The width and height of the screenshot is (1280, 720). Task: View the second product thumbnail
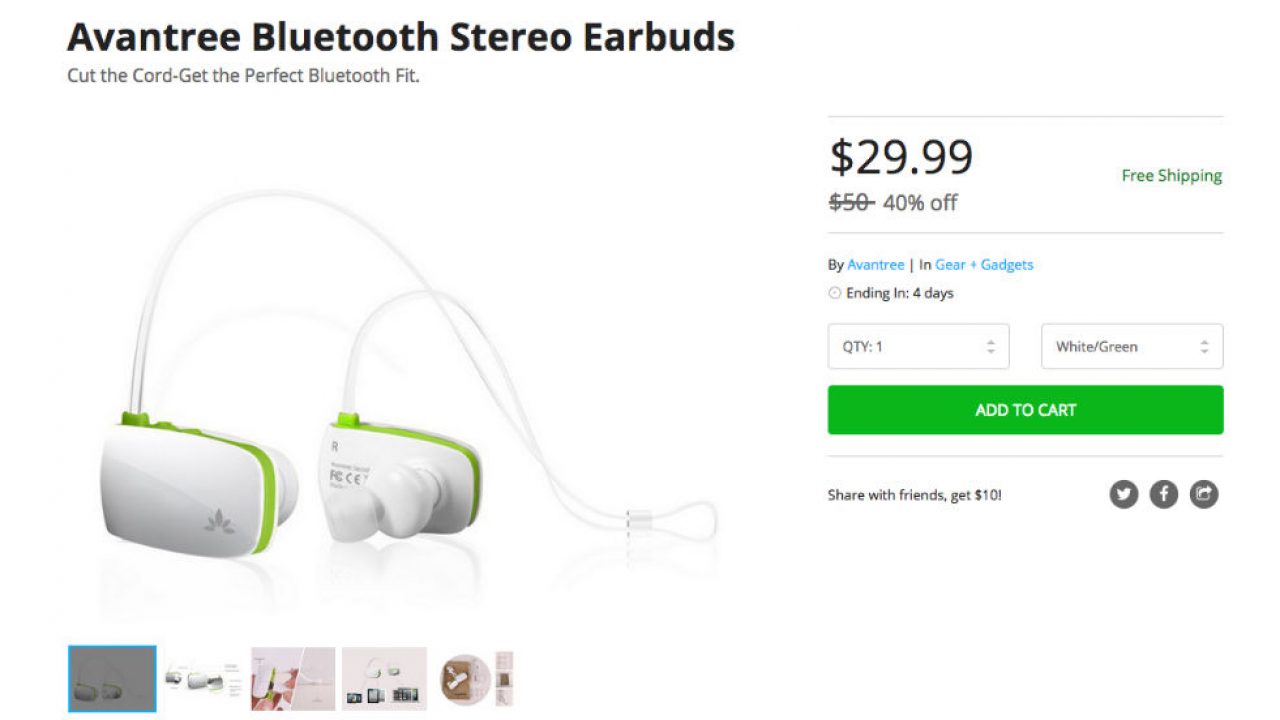click(x=203, y=679)
